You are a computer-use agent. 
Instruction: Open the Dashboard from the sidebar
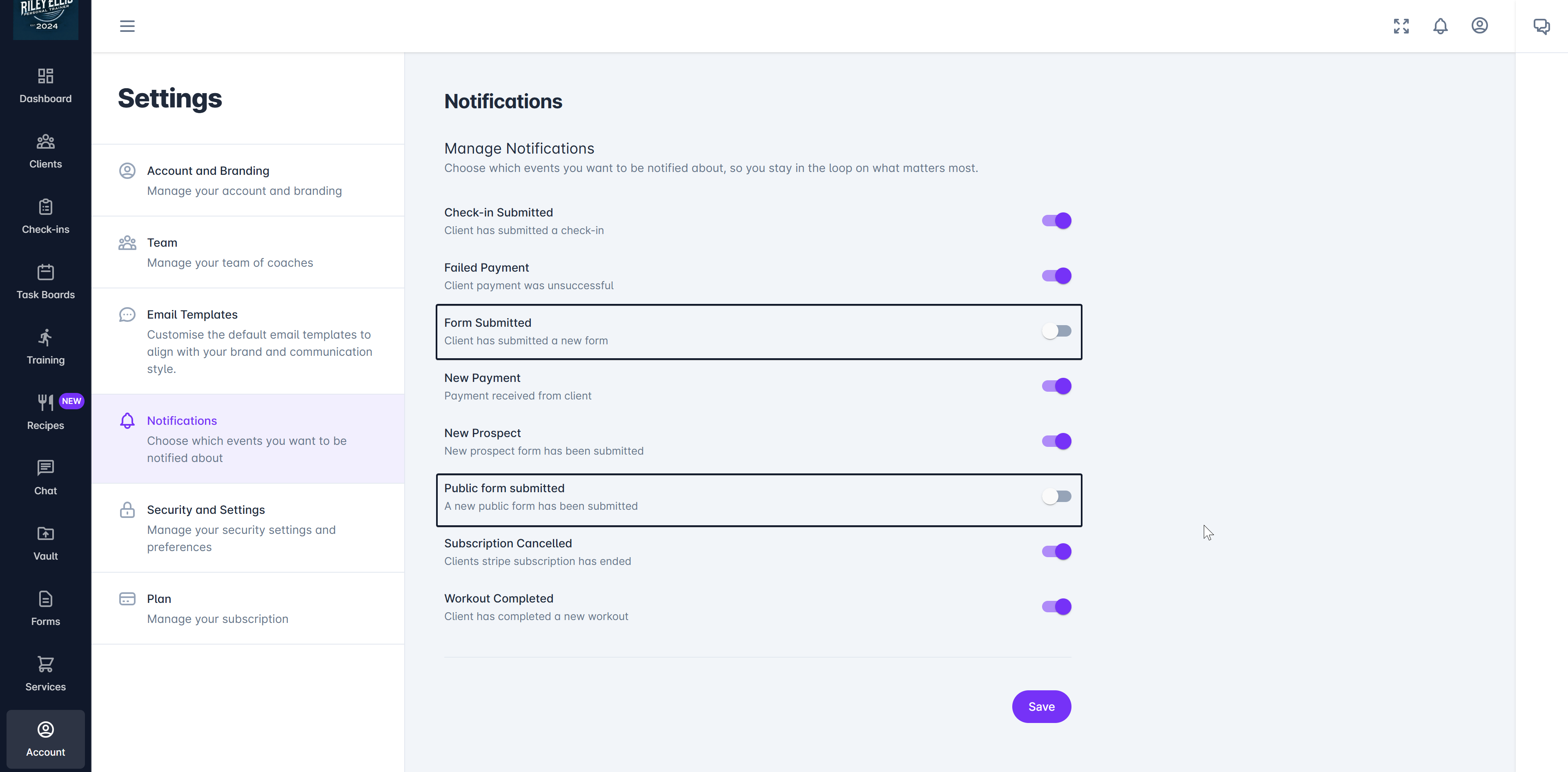click(x=46, y=85)
